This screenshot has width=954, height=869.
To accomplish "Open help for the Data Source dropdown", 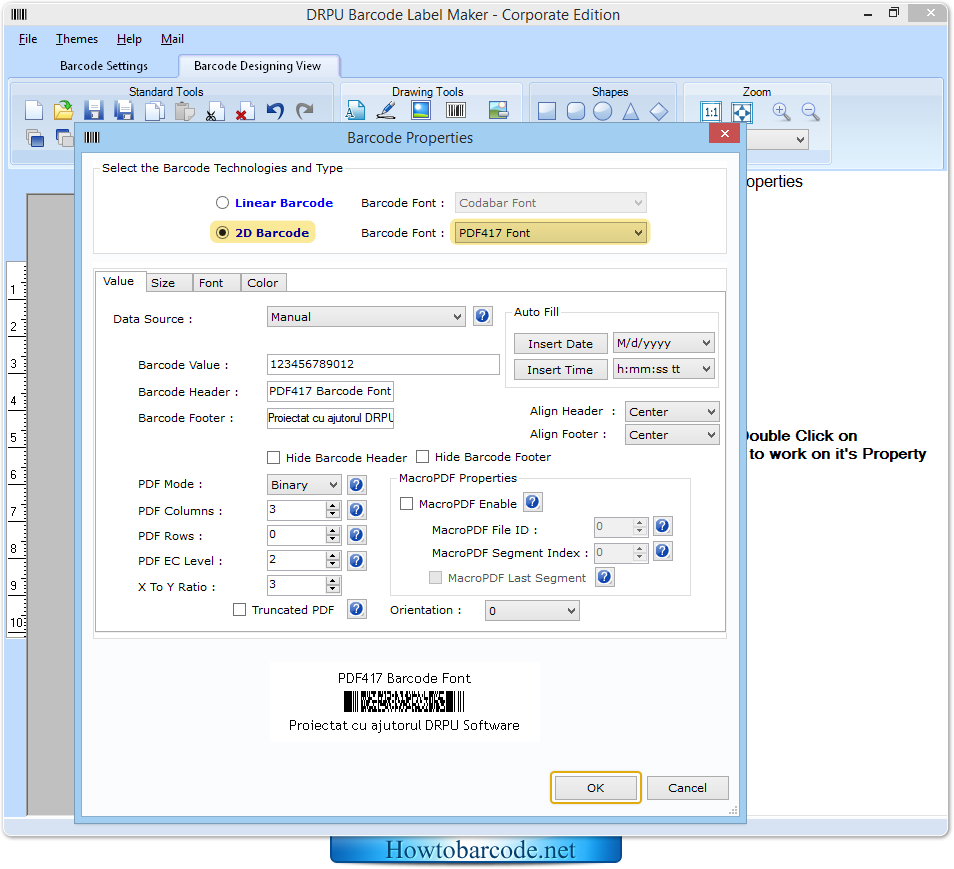I will pos(482,316).
